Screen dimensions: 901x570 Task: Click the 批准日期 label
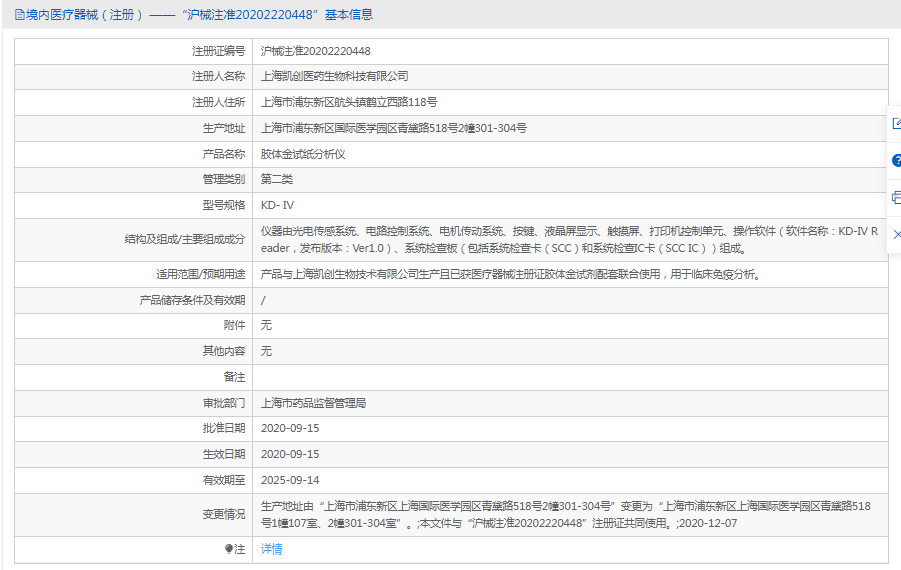pyautogui.click(x=224, y=428)
